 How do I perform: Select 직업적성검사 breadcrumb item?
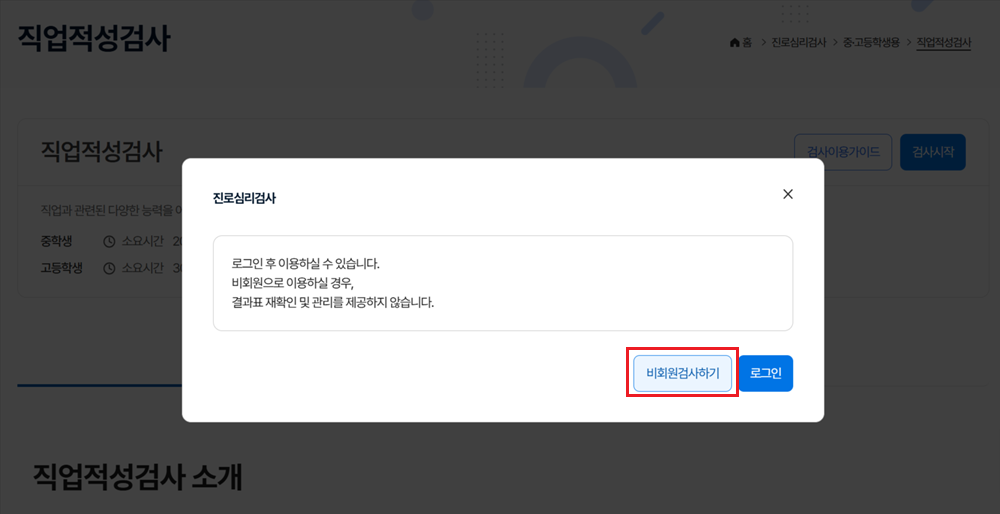tap(943, 43)
